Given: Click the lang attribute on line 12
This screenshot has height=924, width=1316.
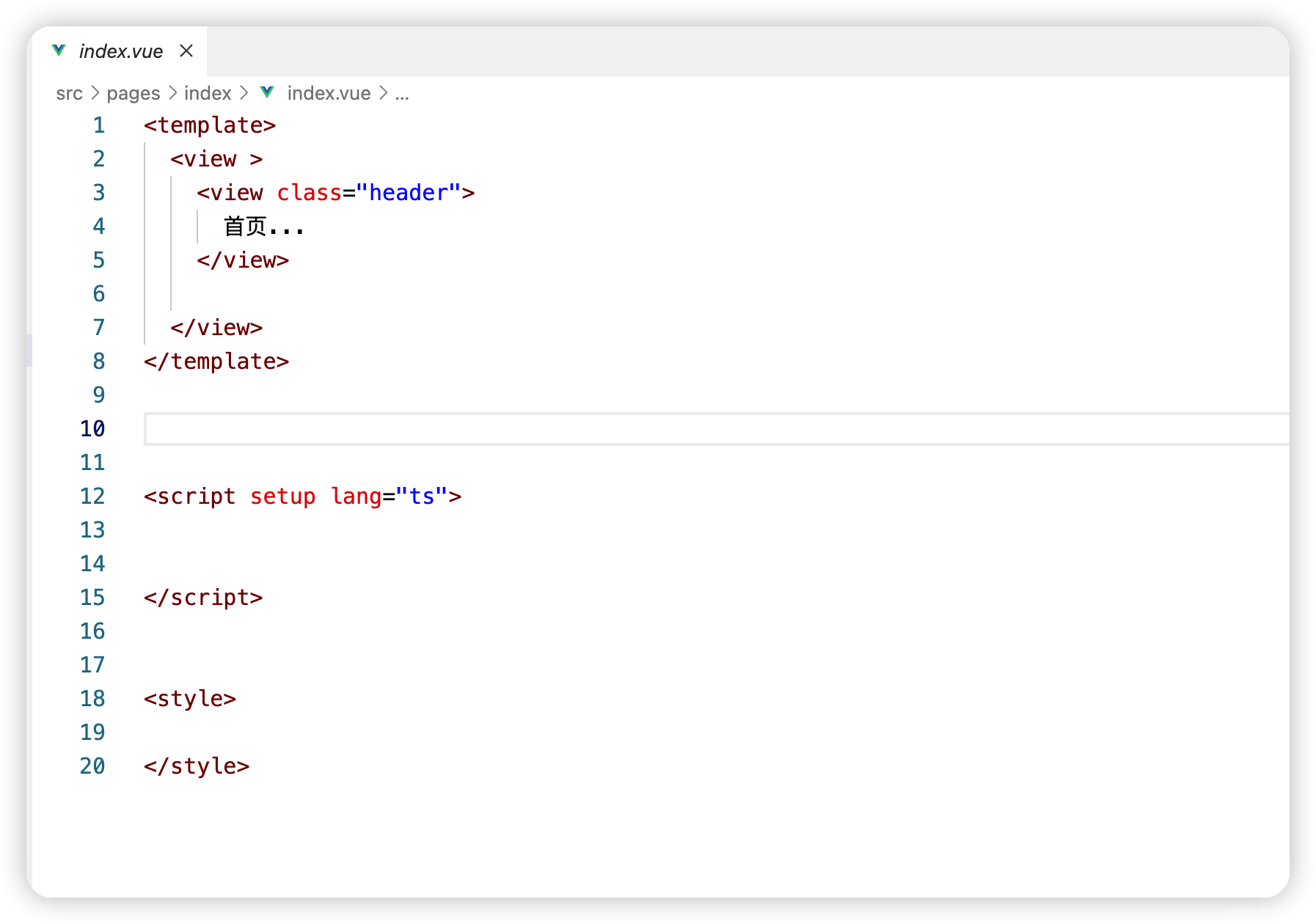Looking at the screenshot, I should click(x=356, y=496).
